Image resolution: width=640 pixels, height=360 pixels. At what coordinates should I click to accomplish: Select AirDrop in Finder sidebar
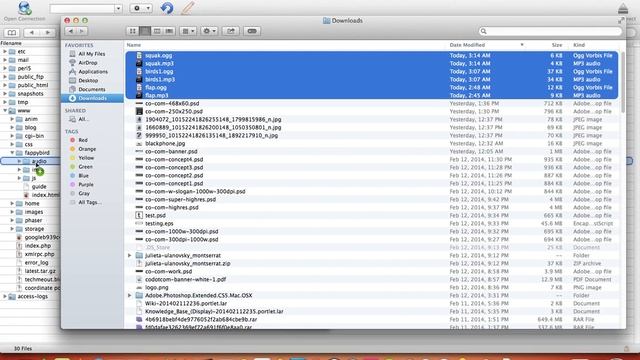pos(88,63)
